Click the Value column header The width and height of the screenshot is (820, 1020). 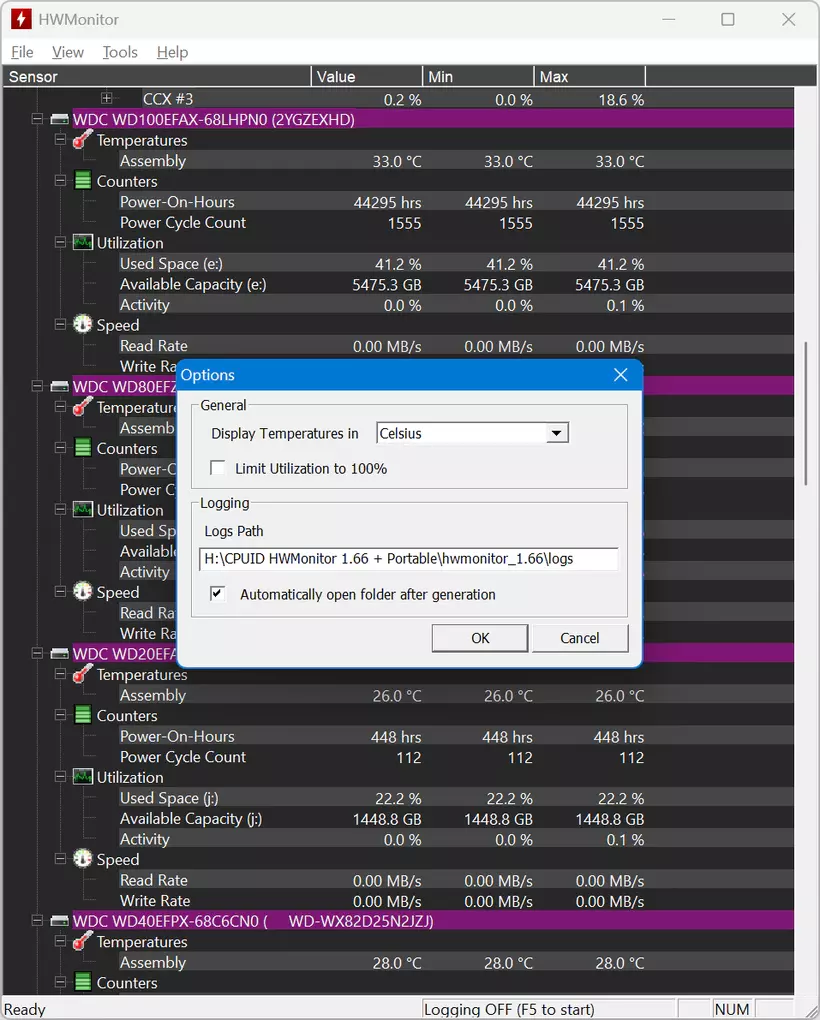(x=367, y=77)
